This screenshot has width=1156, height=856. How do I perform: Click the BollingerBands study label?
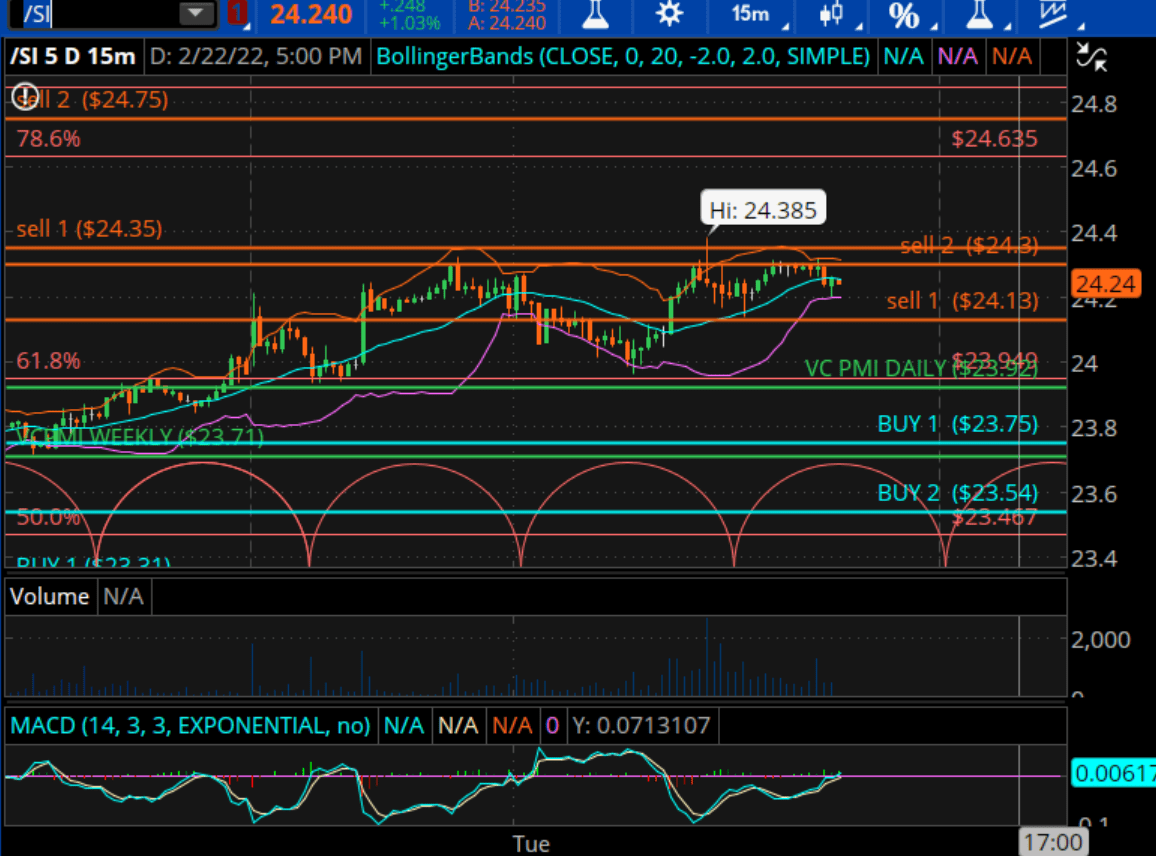point(623,57)
